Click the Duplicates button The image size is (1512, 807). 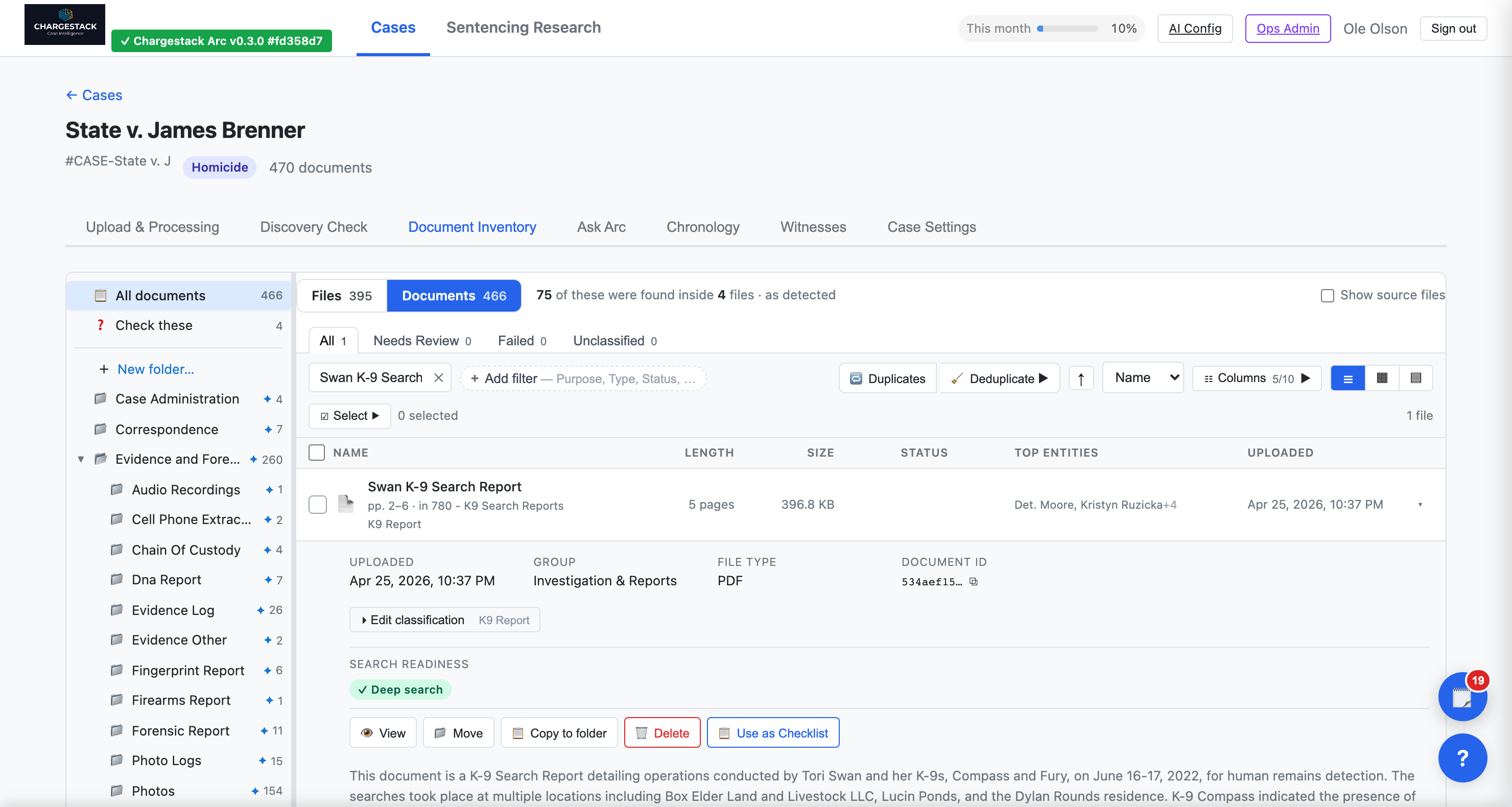[887, 378]
